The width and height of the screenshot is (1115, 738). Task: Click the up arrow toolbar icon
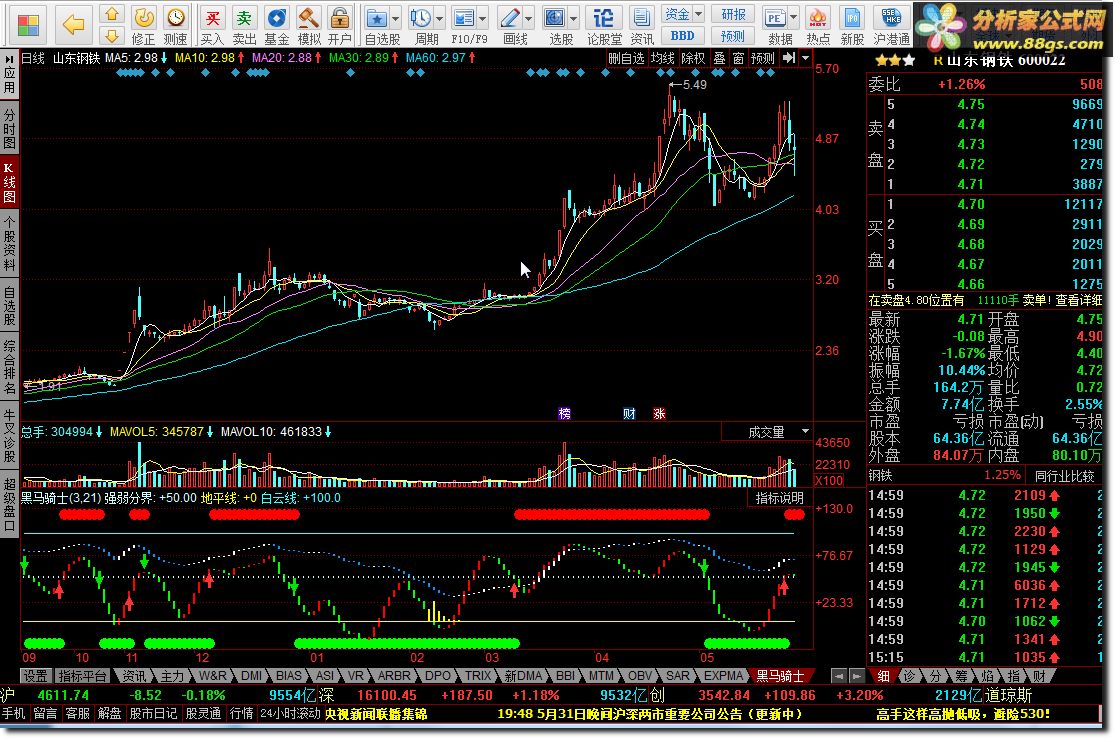(112, 14)
